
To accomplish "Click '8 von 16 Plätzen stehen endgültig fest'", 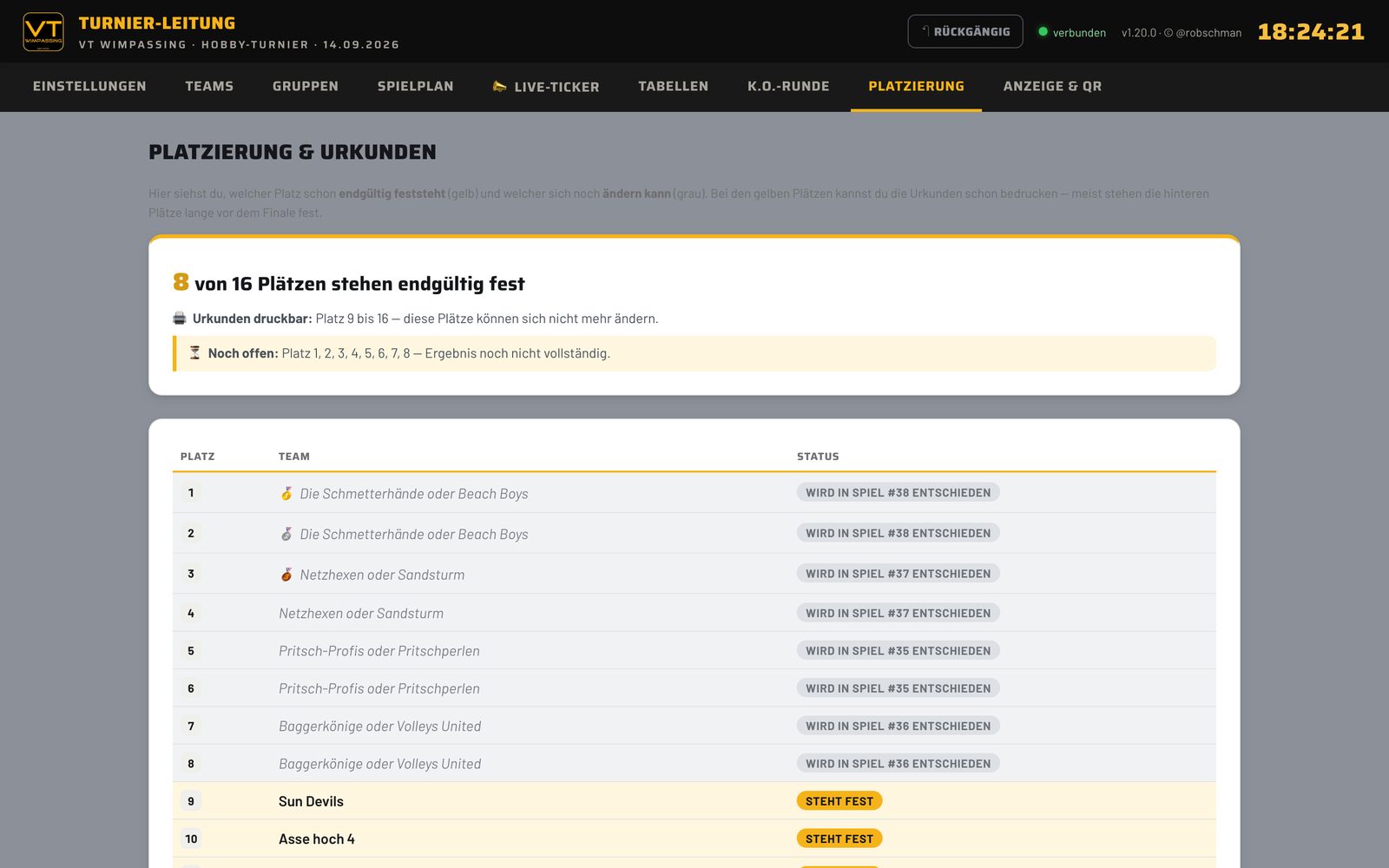I will pos(349,283).
